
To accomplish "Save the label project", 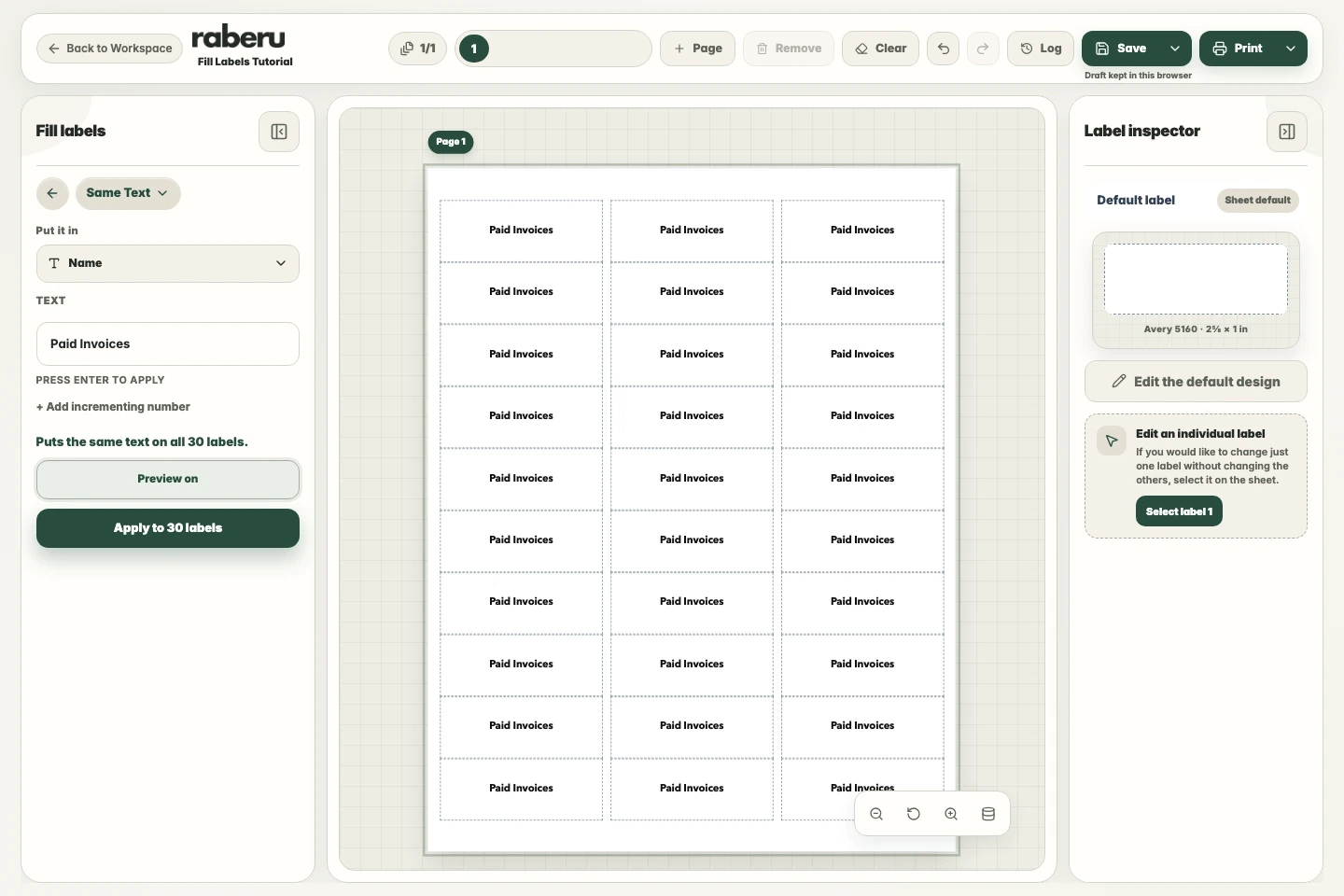I will pos(1121,49).
